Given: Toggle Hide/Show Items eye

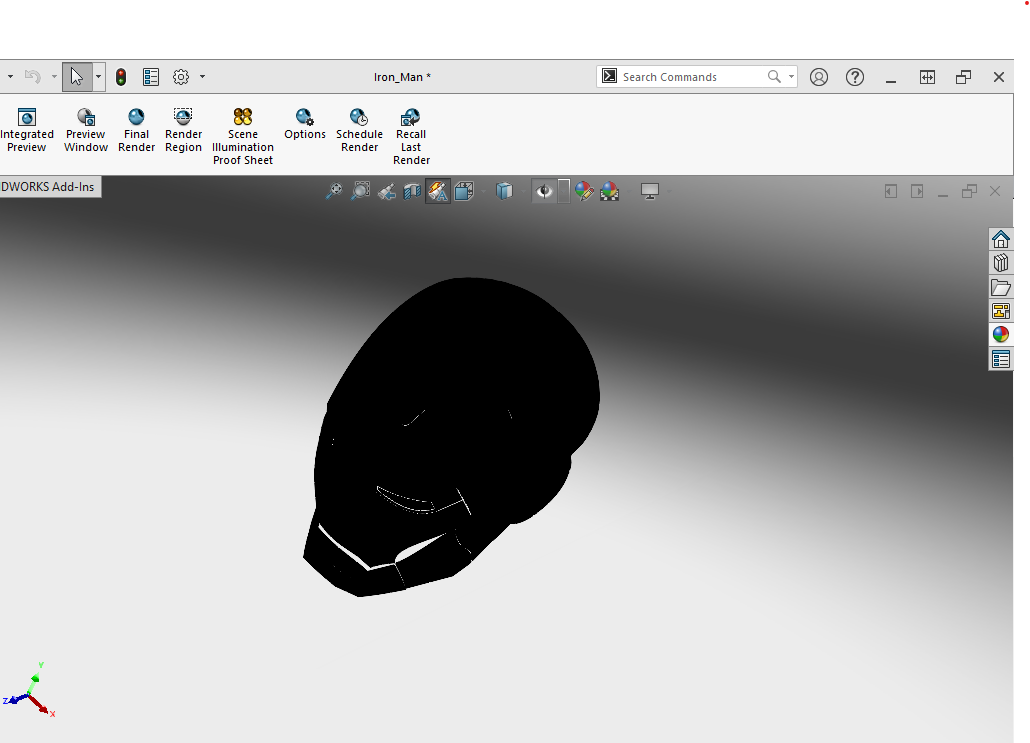Looking at the screenshot, I should click(544, 191).
